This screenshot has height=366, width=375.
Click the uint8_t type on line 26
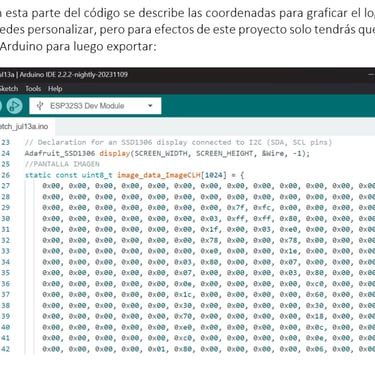click(x=97, y=175)
